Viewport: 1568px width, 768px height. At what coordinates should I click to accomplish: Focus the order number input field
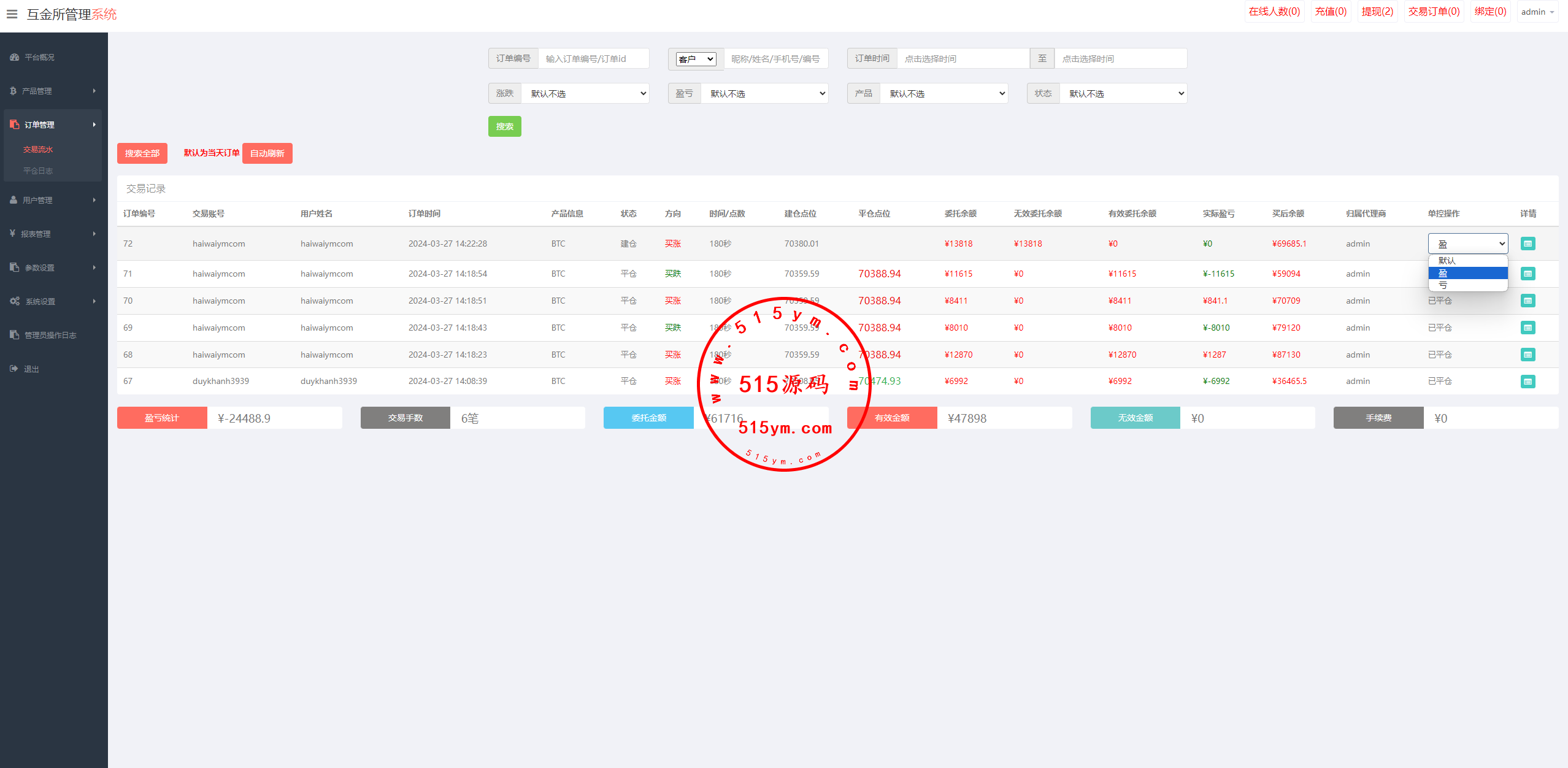tap(593, 59)
